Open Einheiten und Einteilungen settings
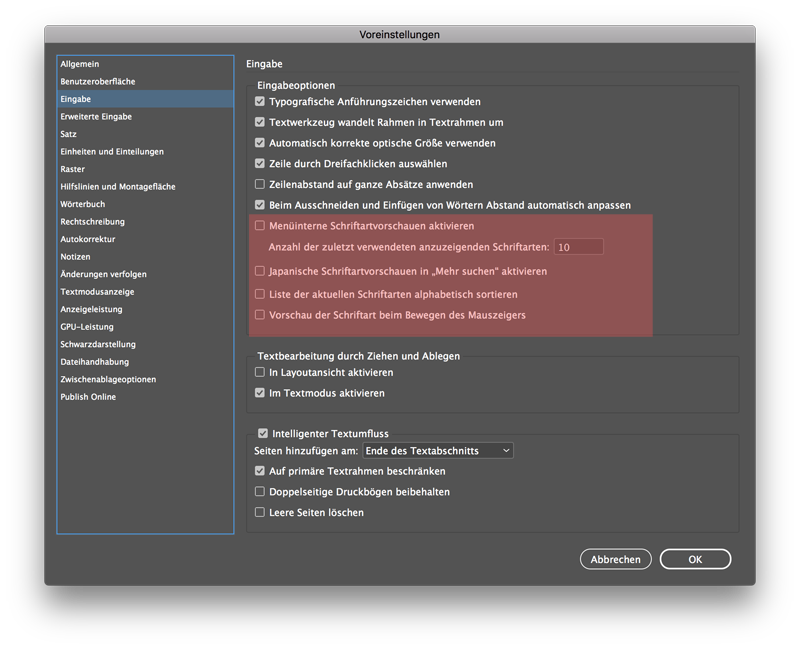 [x=145, y=152]
